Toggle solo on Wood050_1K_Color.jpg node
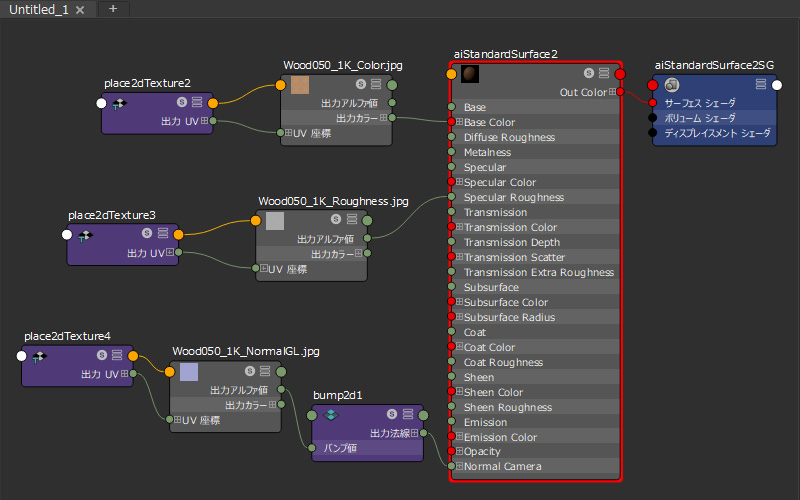The height and width of the screenshot is (500, 800). coord(361,85)
